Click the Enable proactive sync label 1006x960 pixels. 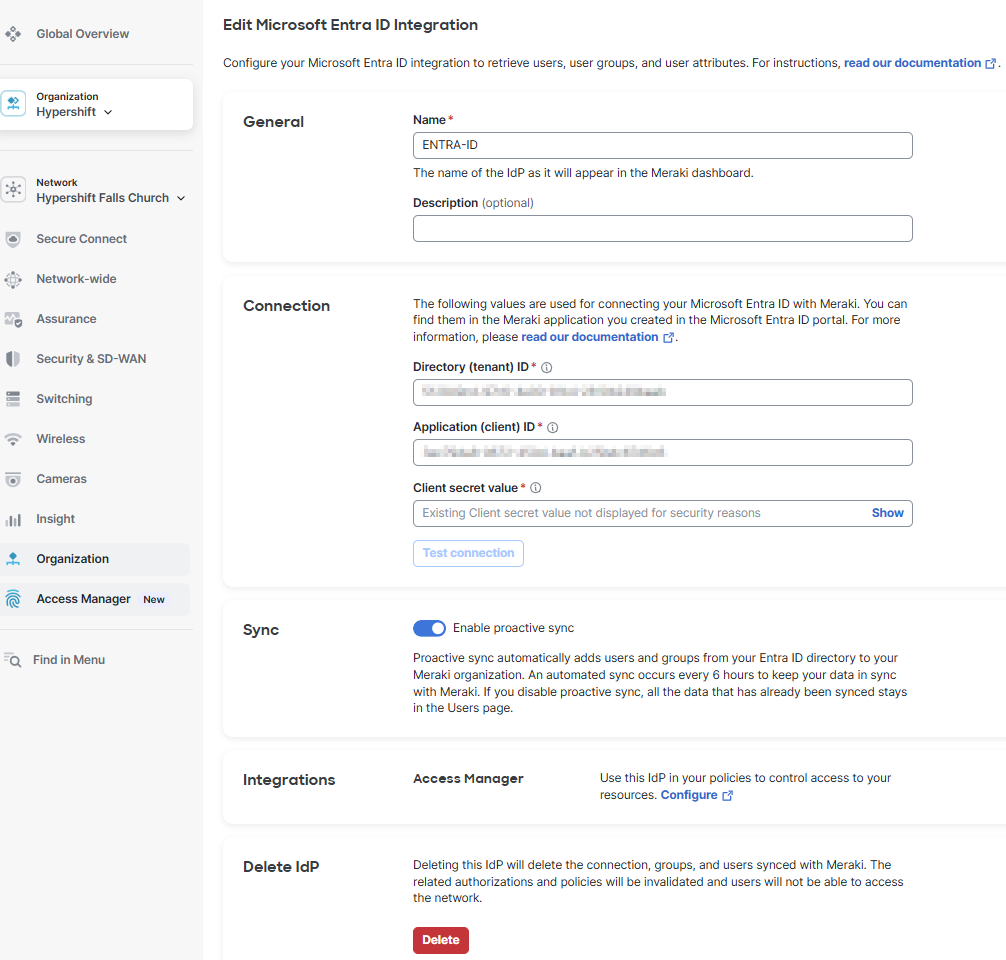[x=513, y=628]
